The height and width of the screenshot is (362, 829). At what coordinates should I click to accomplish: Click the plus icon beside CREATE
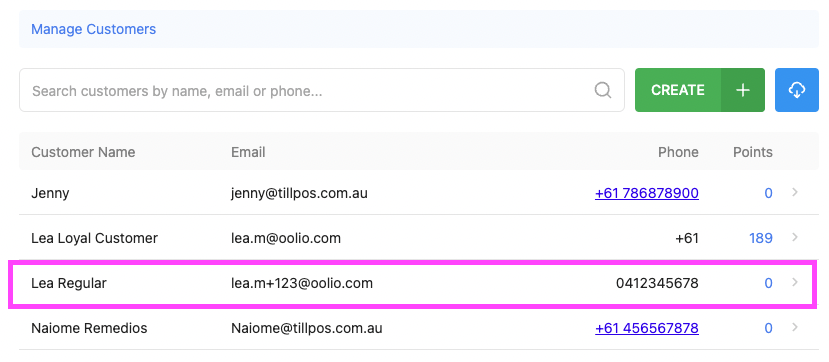coord(743,90)
